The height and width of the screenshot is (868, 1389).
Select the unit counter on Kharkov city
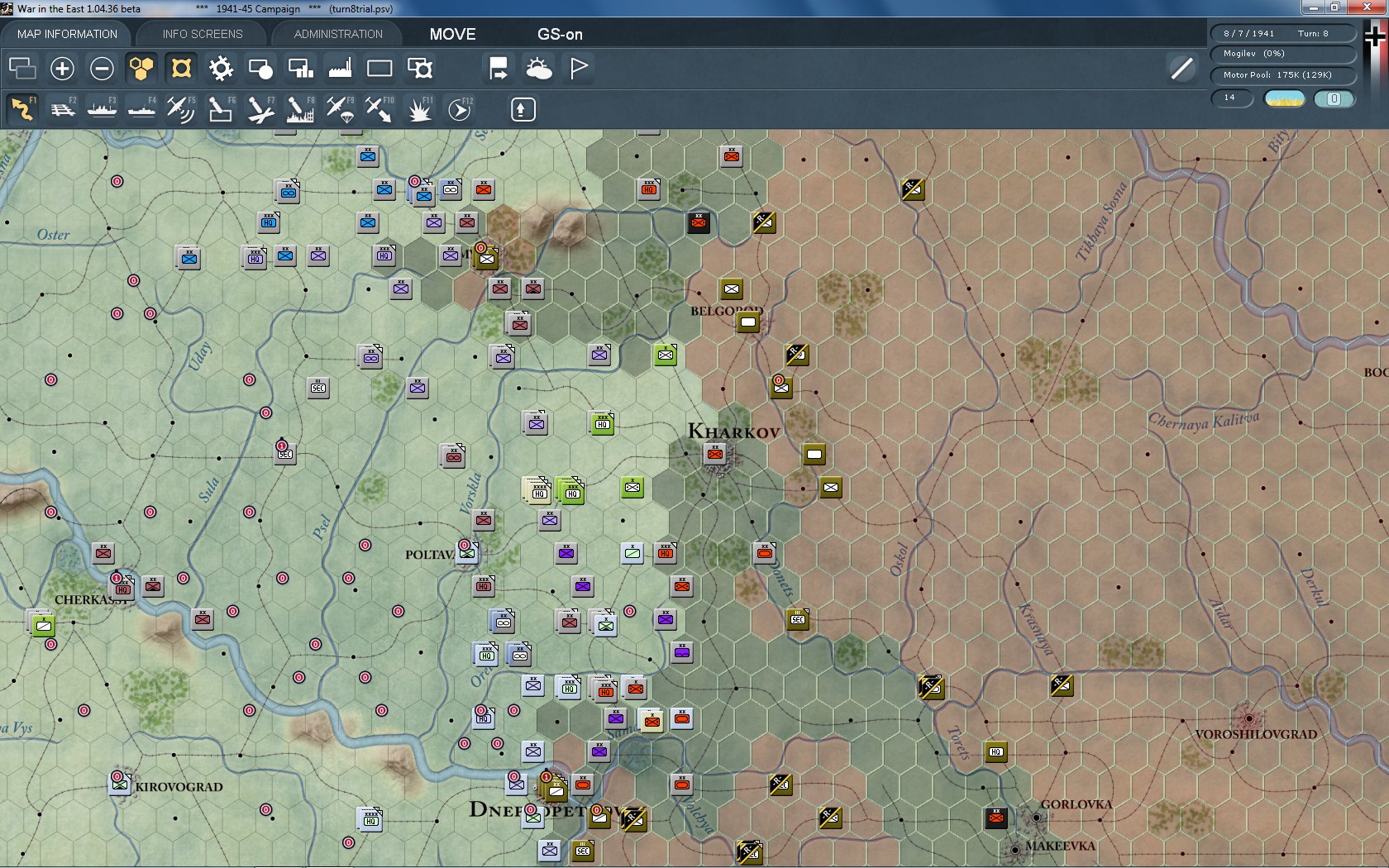(x=715, y=453)
